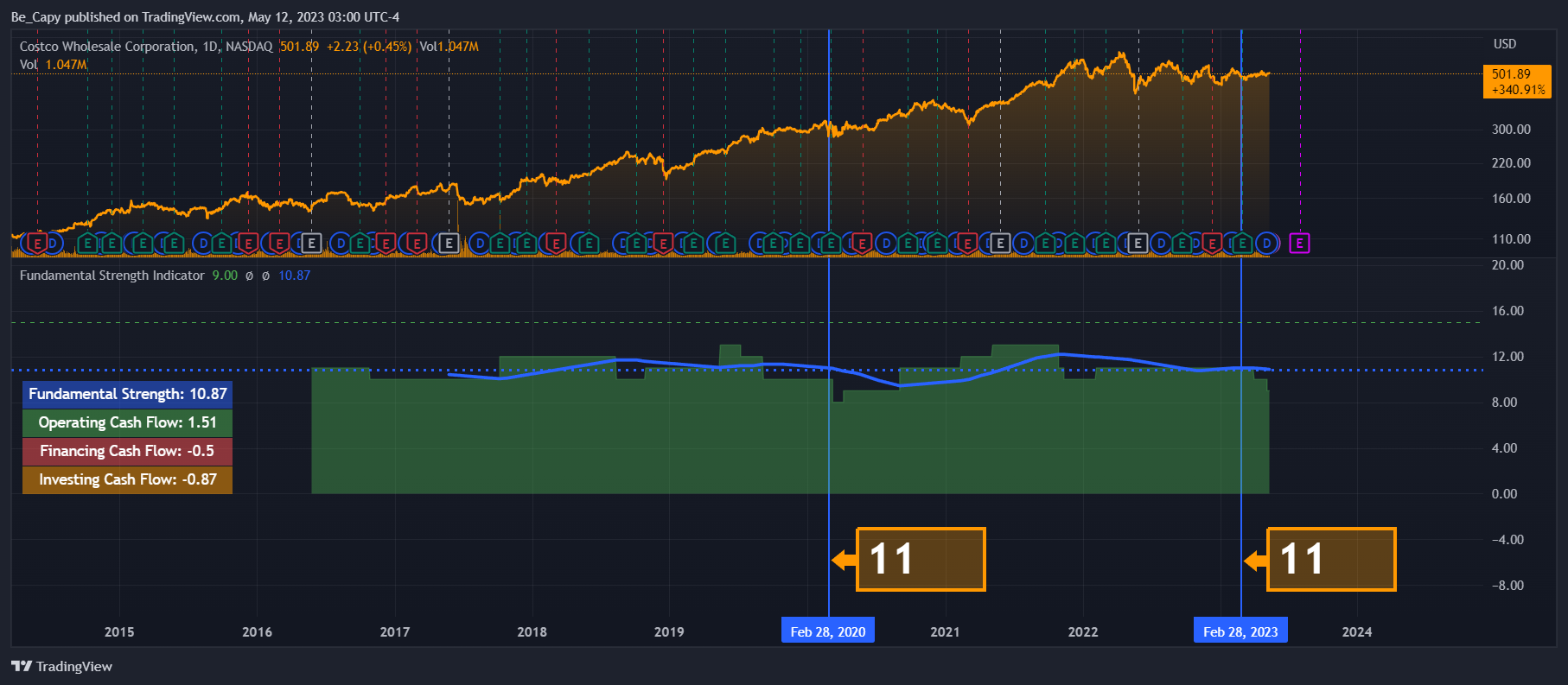
Task: Click the 2024 year label on time axis
Action: 1357,632
